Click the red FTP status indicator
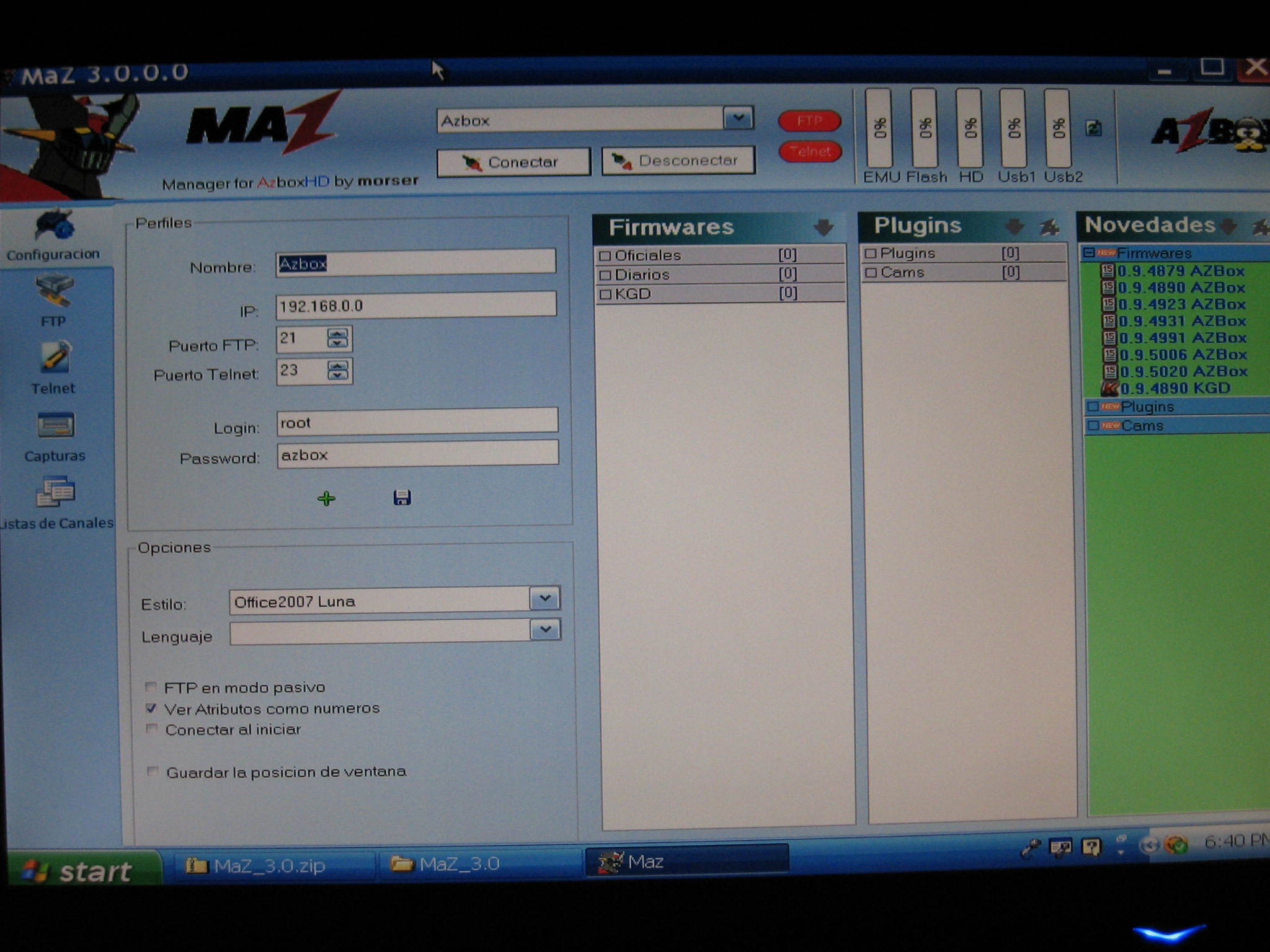Image resolution: width=1270 pixels, height=952 pixels. (x=810, y=120)
